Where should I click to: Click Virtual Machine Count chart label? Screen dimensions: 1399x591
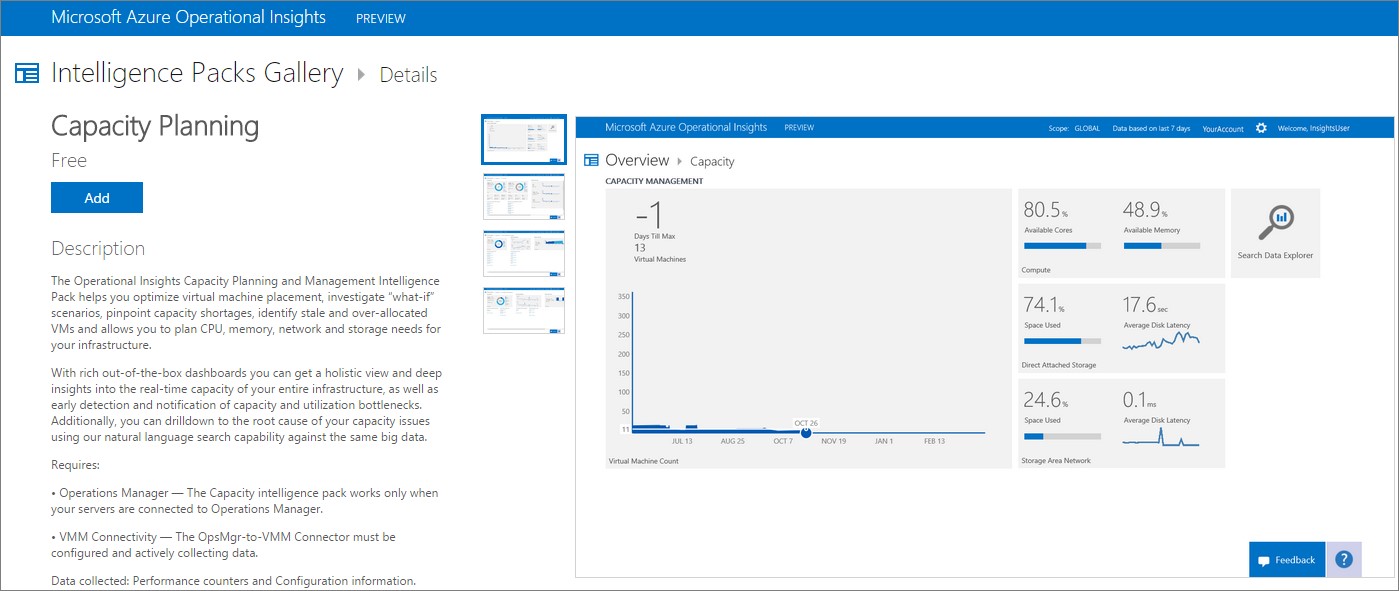[642, 461]
